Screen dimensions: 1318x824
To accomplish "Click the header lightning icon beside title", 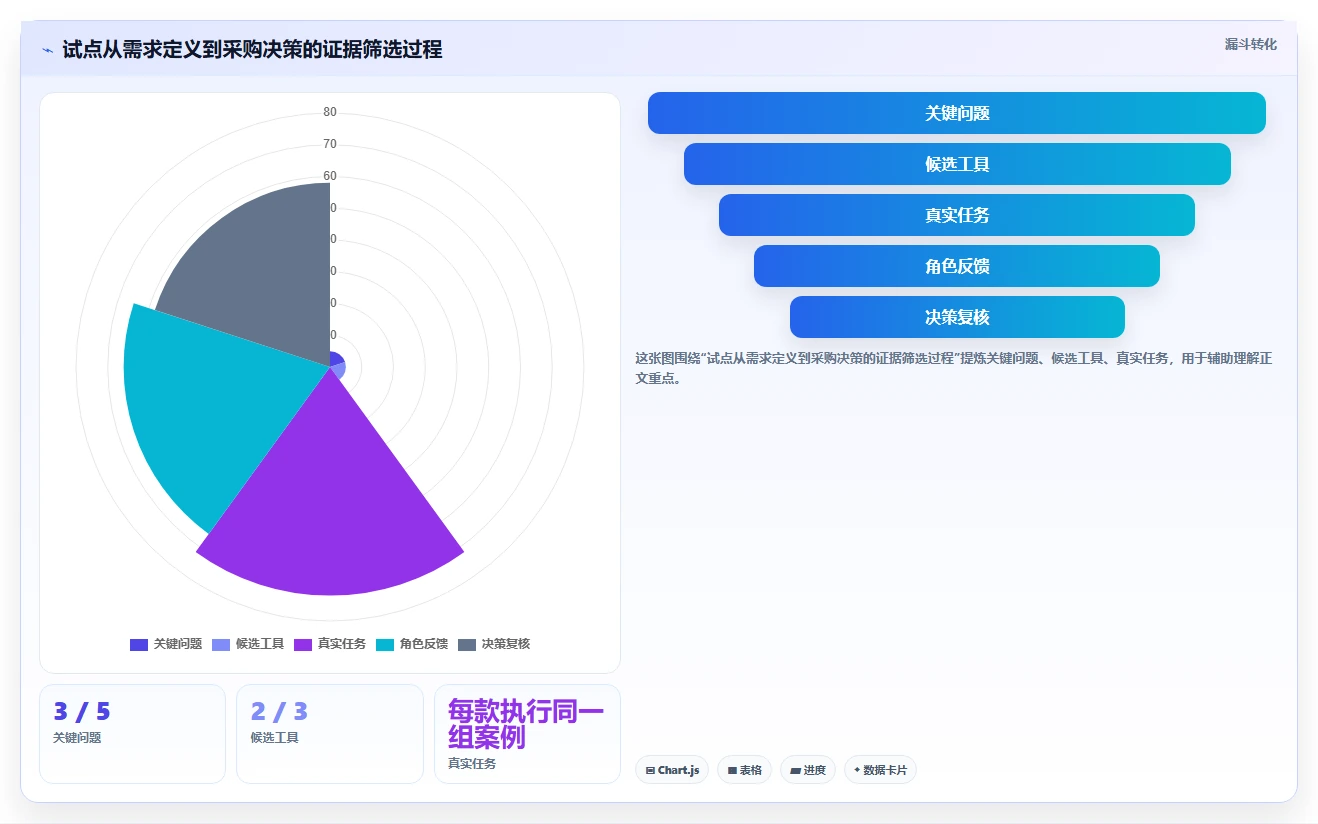I will 47,50.
